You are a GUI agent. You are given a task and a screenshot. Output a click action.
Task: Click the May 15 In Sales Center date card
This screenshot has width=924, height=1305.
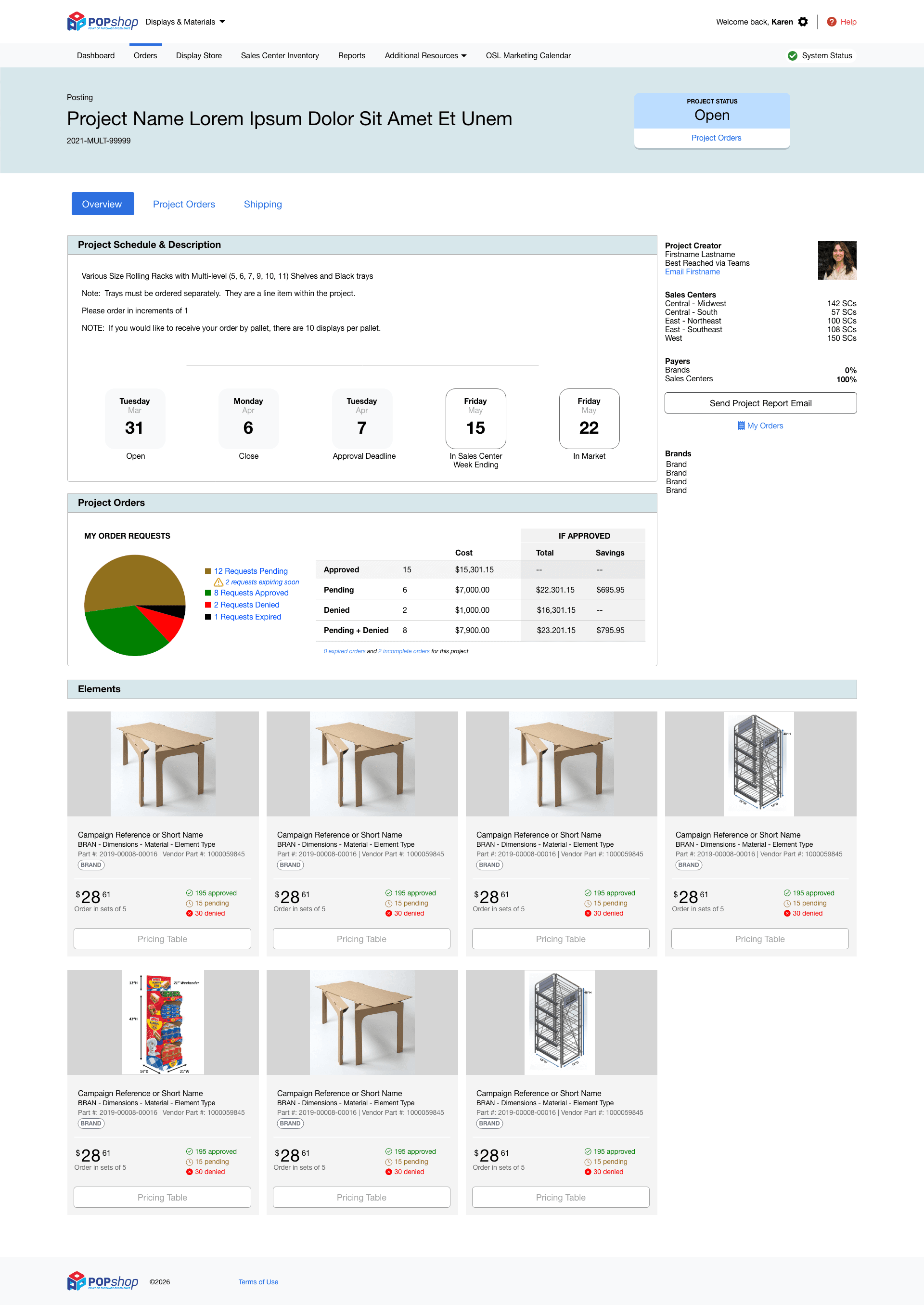[x=475, y=419]
